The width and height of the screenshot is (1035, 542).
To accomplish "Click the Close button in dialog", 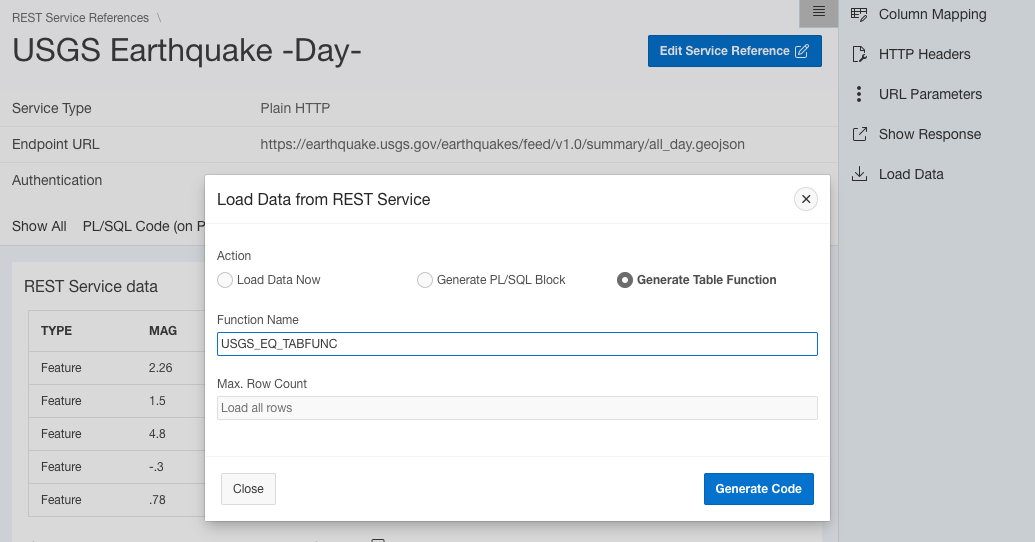I will [248, 489].
